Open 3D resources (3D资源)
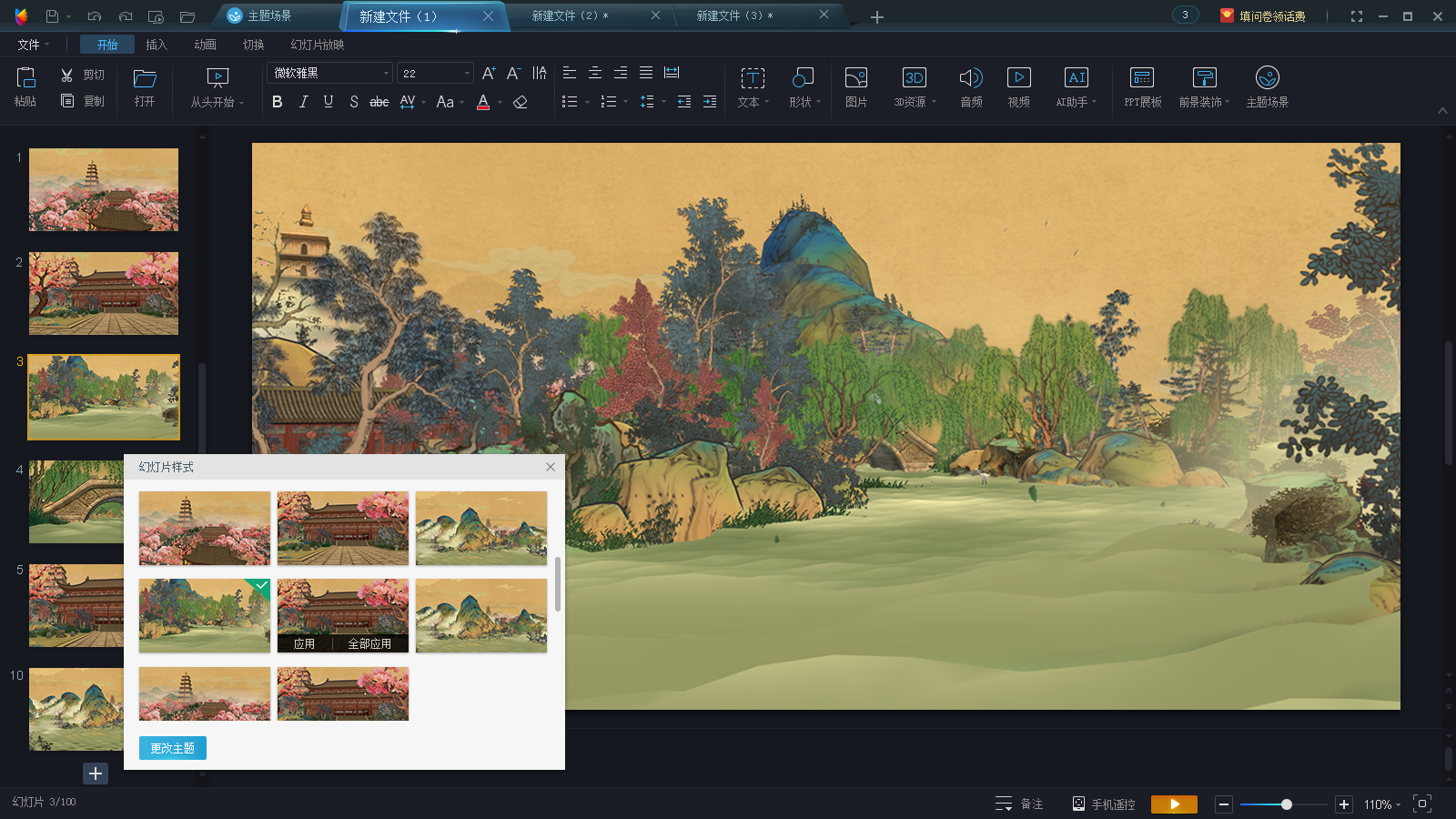This screenshot has height=819, width=1456. (914, 87)
